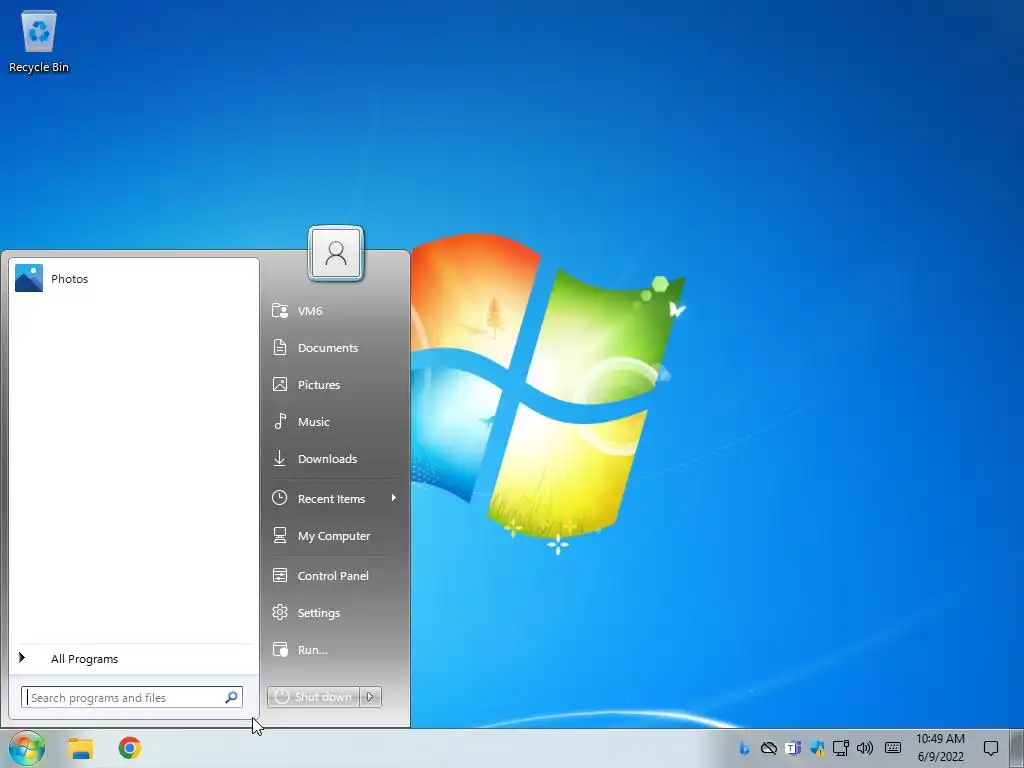The width and height of the screenshot is (1024, 768).
Task: Click the user account picture in the Start menu
Action: (336, 253)
